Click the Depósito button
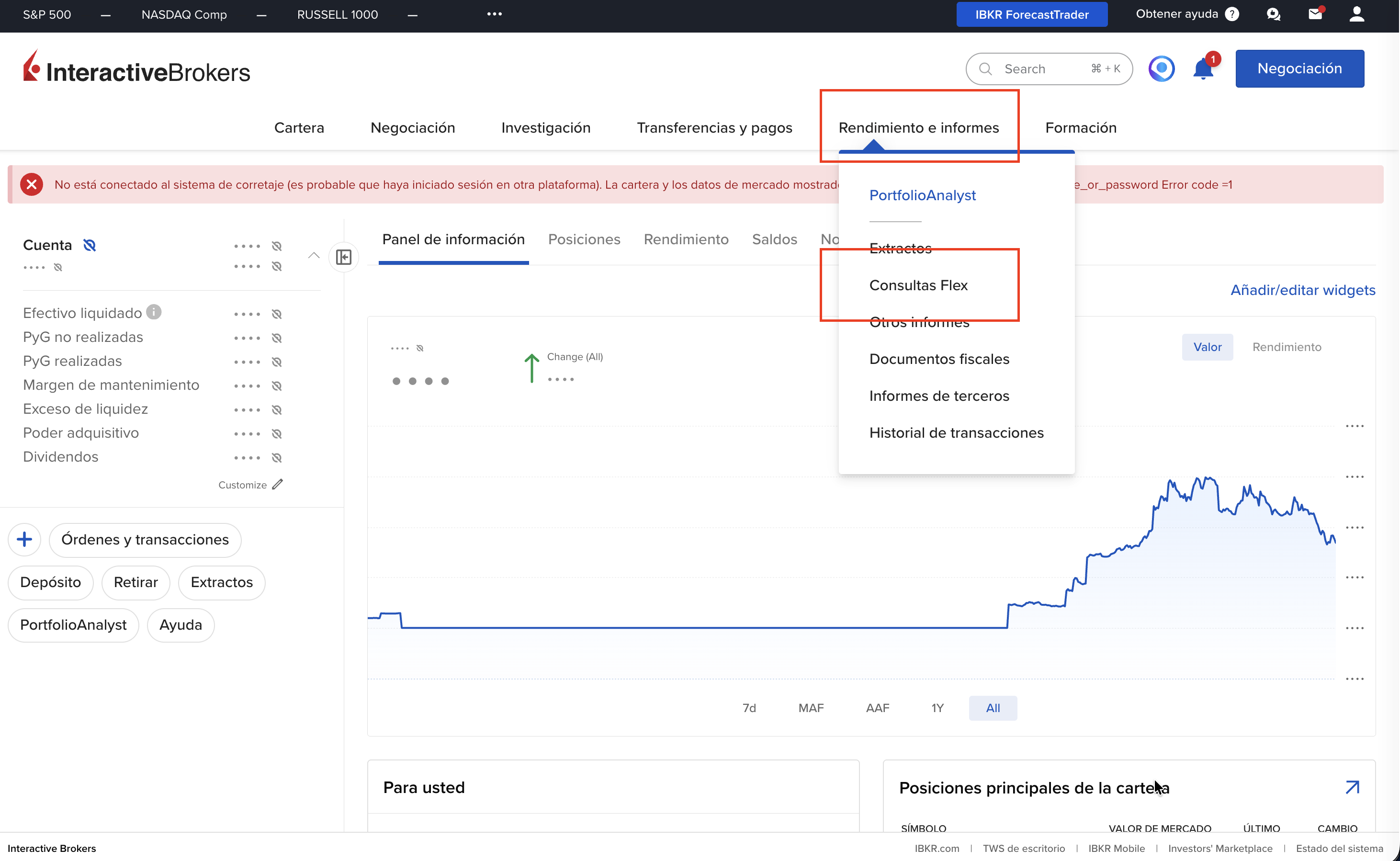 coord(51,582)
